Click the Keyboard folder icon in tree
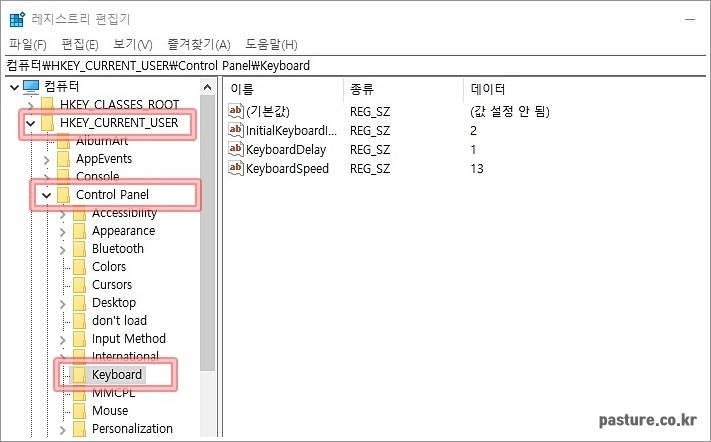Screen dimensions: 711x442 pyautogui.click(x=78, y=375)
